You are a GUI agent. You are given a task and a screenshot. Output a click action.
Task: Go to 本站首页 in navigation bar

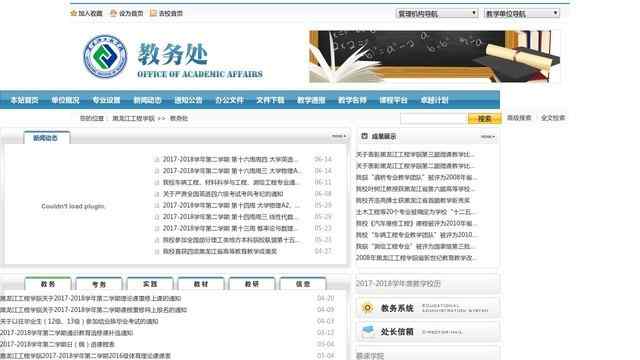[24, 100]
